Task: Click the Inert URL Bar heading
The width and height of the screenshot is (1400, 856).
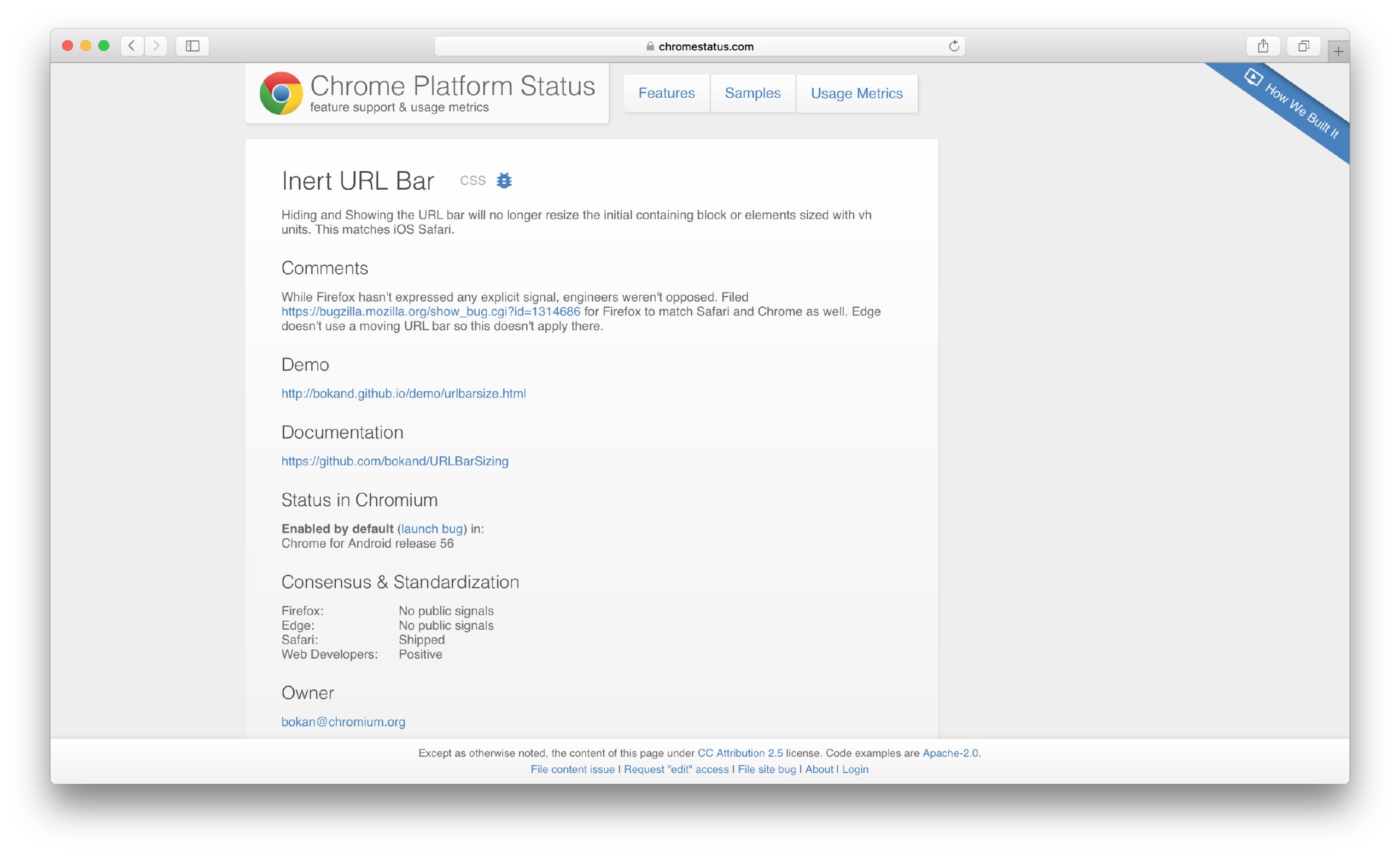Action: (358, 180)
